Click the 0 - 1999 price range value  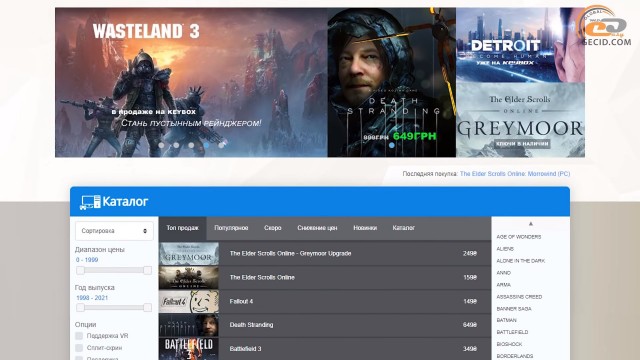pos(87,260)
